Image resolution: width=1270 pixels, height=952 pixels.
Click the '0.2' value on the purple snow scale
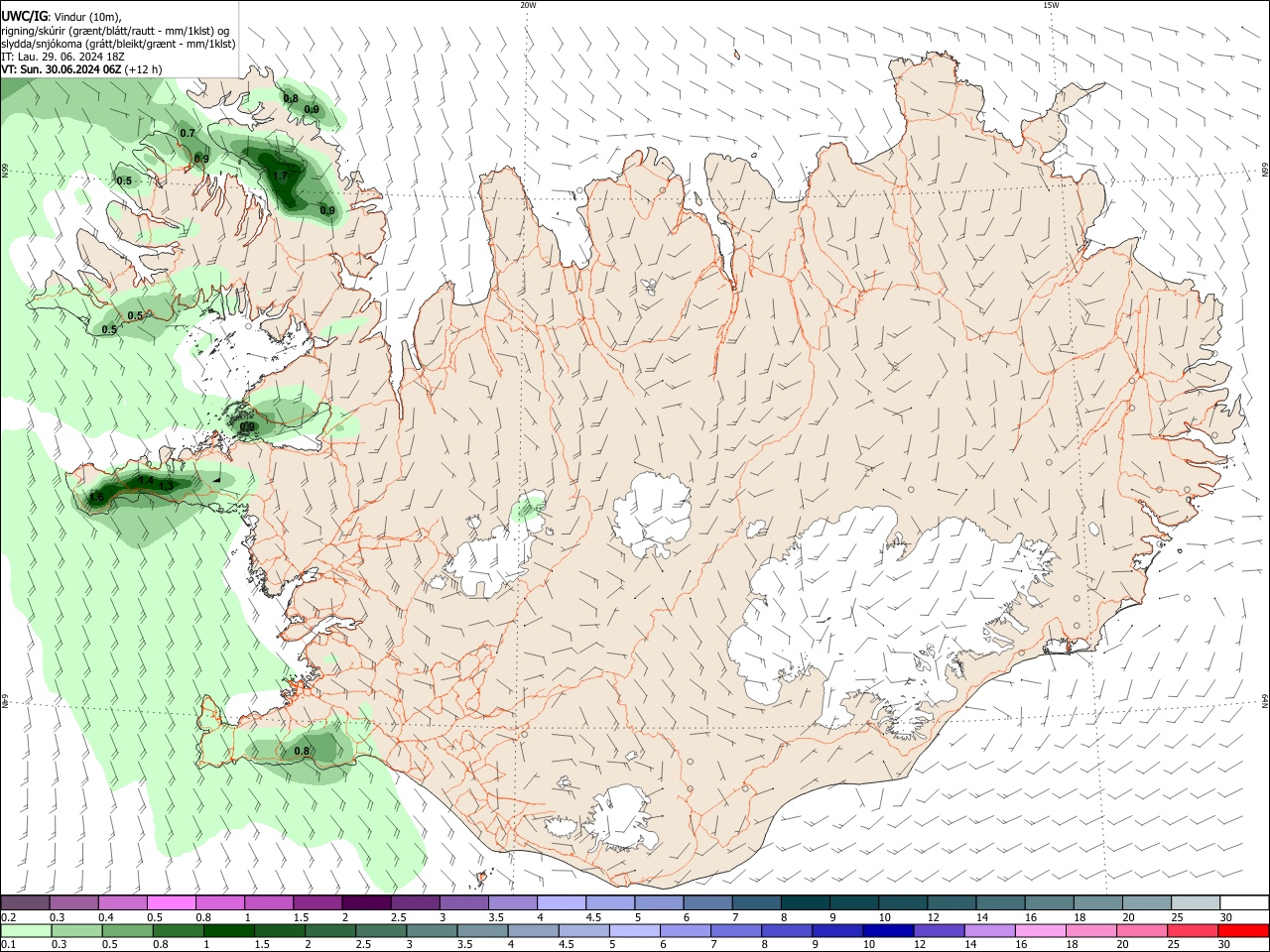coord(8,917)
